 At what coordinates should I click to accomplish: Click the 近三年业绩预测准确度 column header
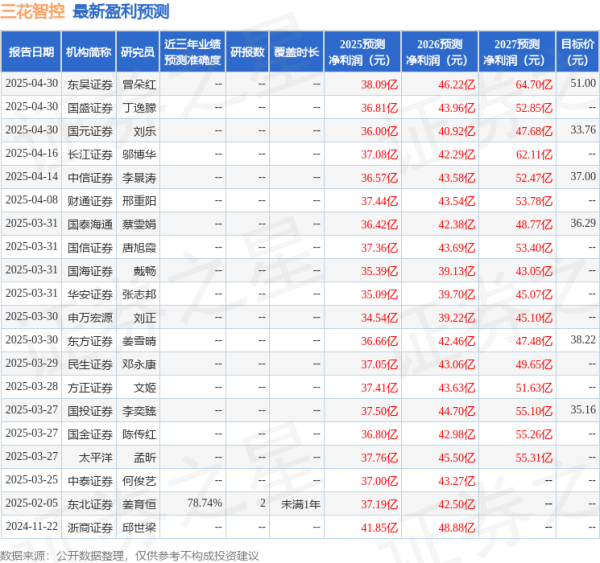(x=193, y=51)
